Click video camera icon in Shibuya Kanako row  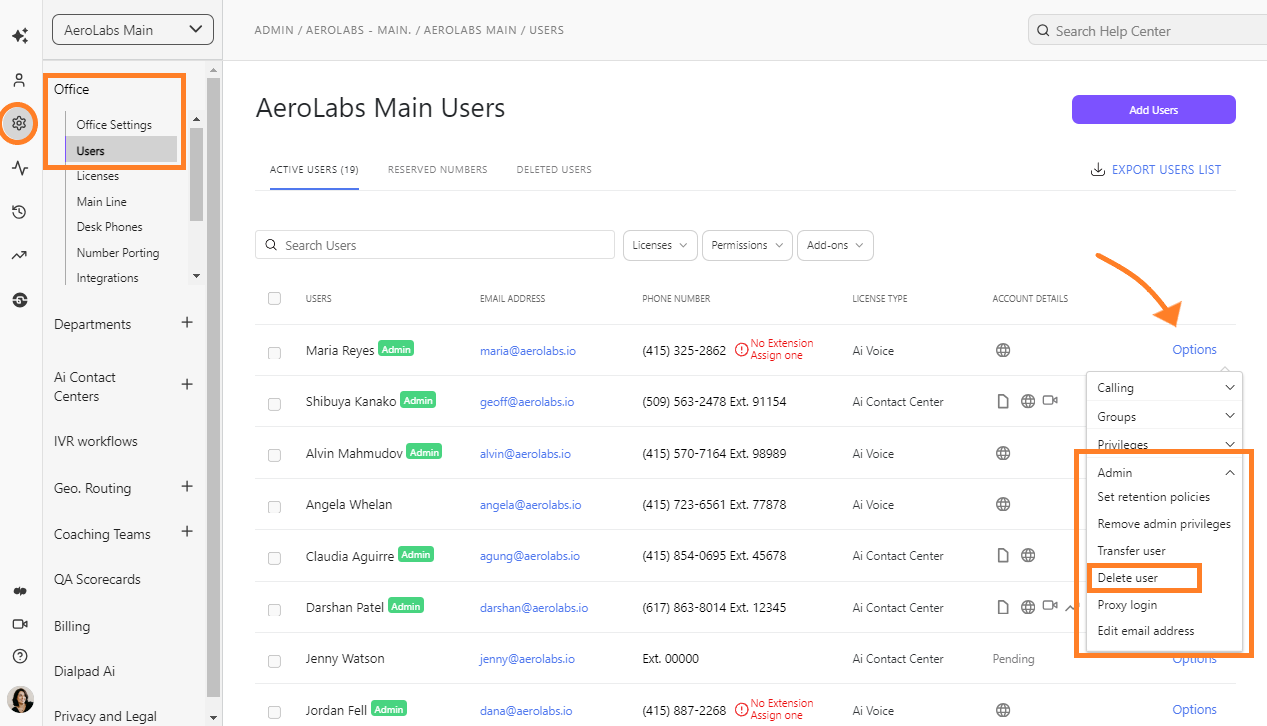click(1050, 400)
